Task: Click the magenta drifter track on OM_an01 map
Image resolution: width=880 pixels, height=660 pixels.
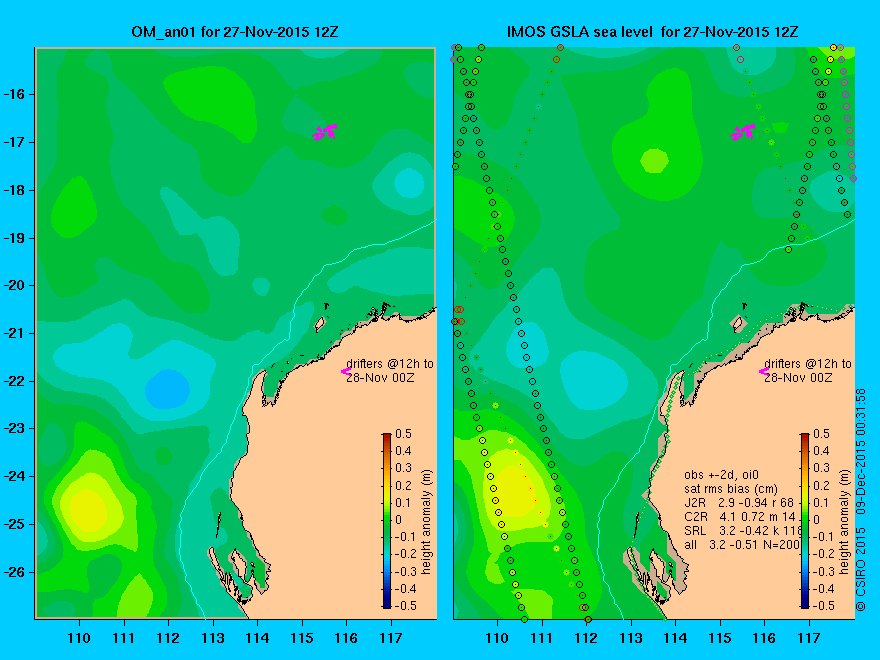Action: click(326, 132)
